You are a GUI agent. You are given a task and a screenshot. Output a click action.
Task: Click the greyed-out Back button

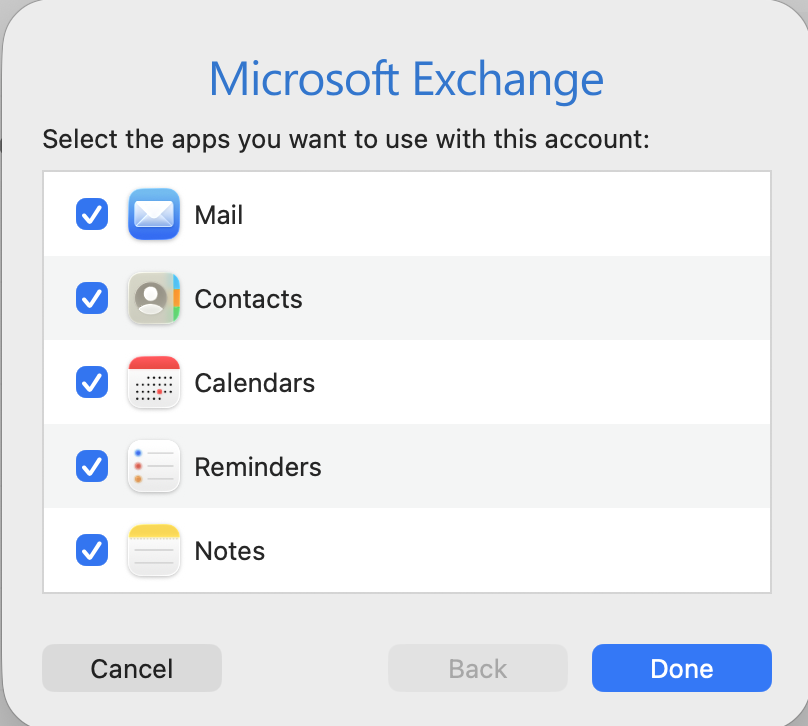pyautogui.click(x=478, y=669)
